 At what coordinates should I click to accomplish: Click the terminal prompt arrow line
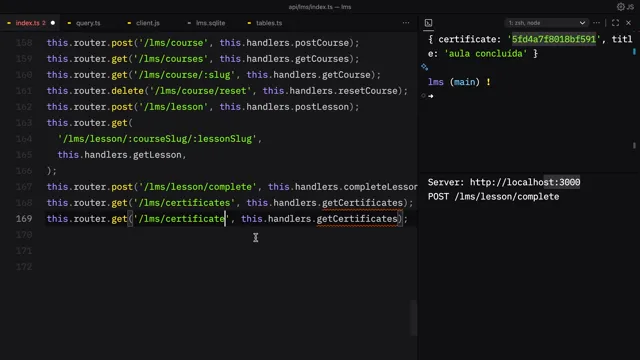click(431, 96)
